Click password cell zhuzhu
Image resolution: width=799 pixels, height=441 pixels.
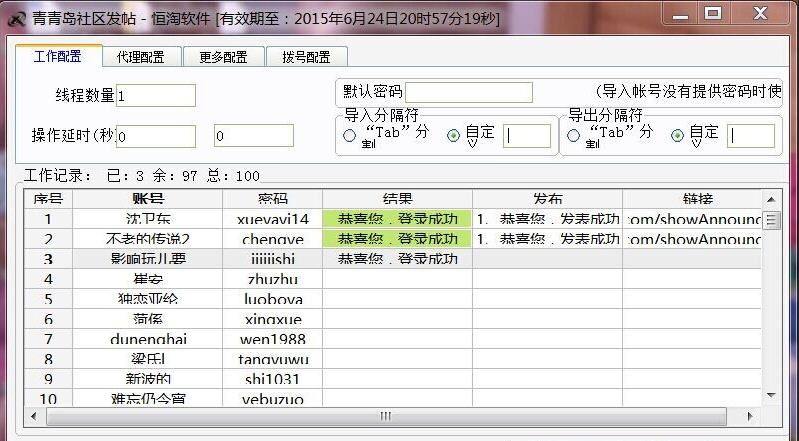click(273, 279)
